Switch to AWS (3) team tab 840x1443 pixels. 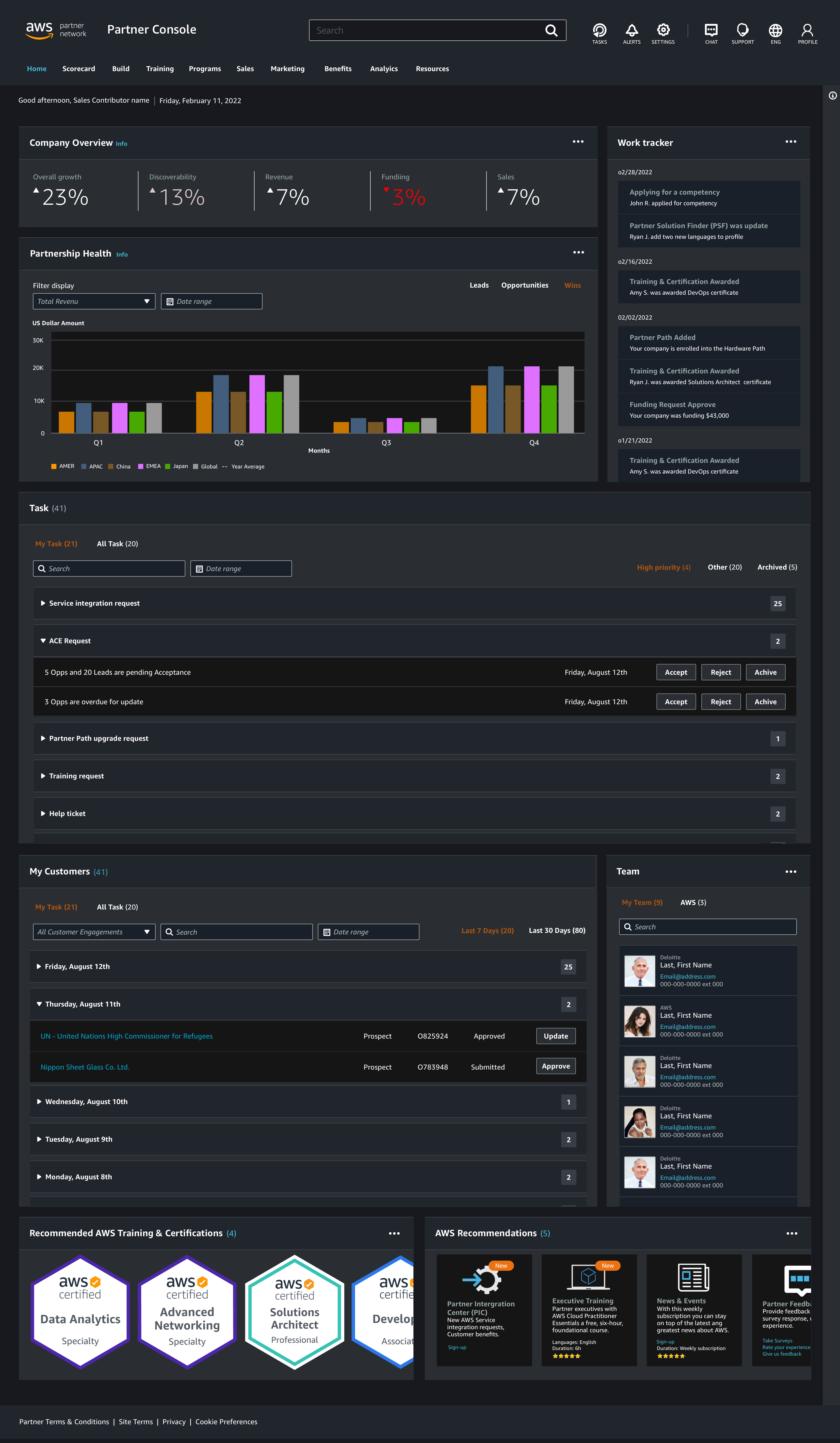[692, 902]
